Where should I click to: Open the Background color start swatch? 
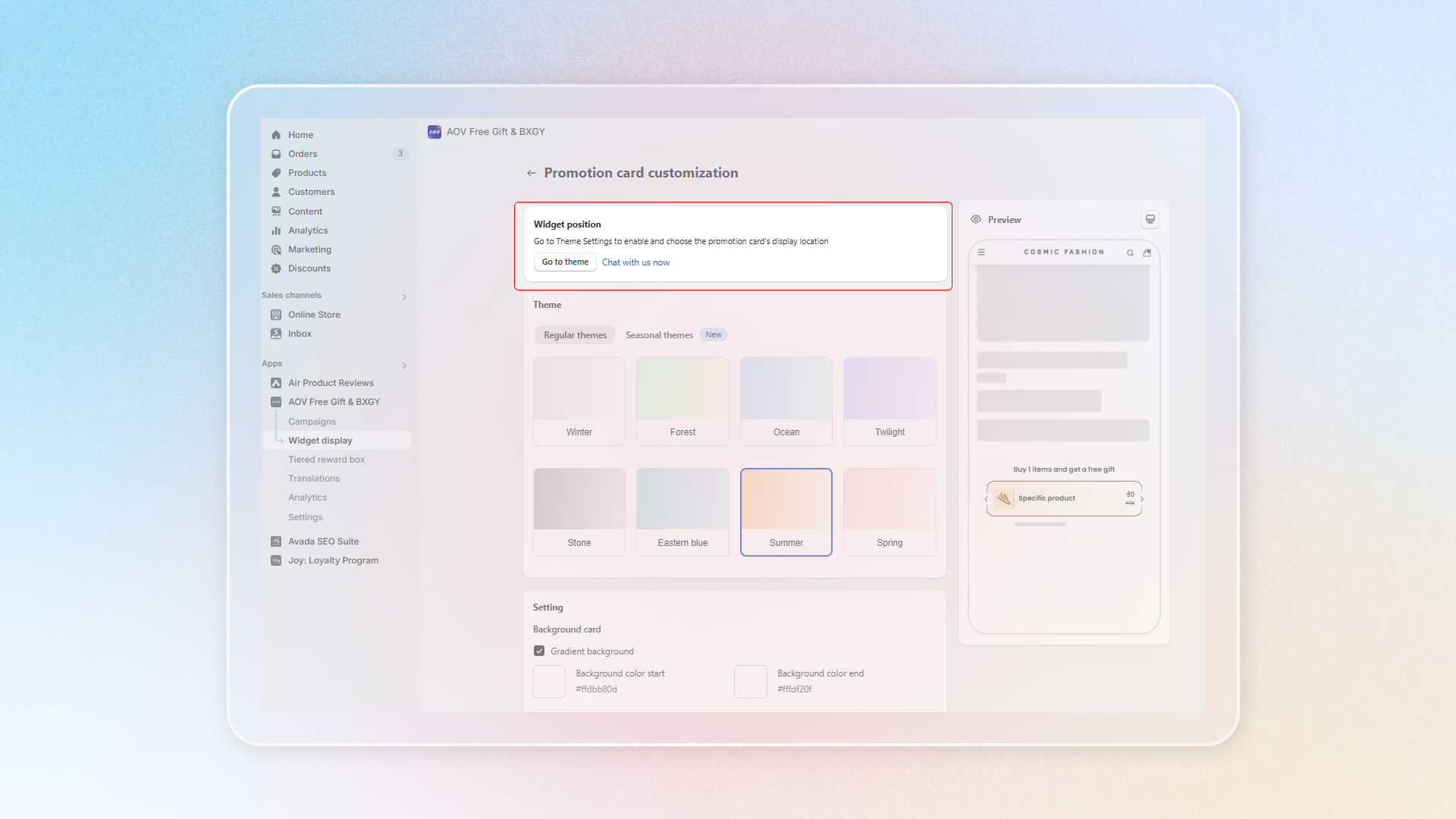coord(549,681)
